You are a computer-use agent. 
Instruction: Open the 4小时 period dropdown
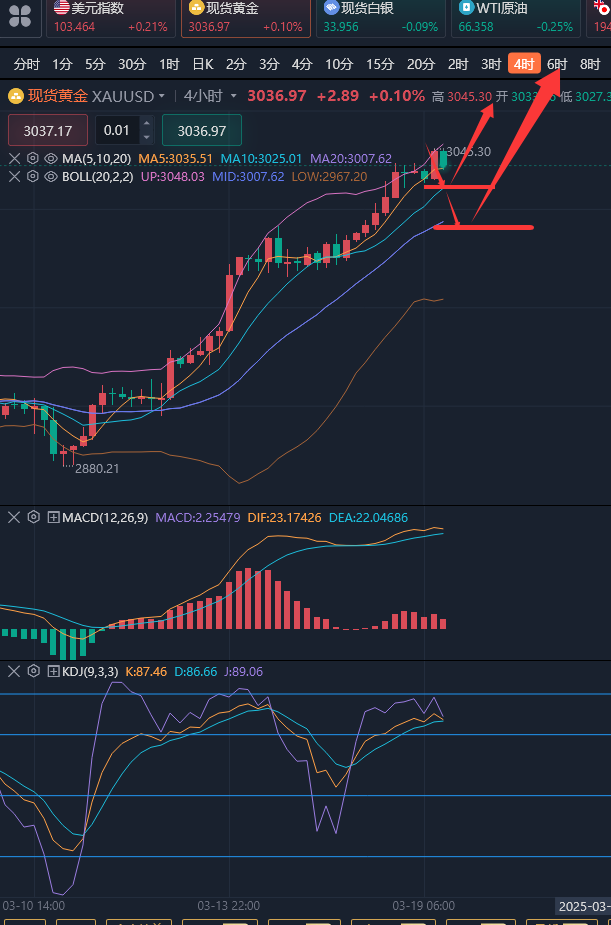click(x=211, y=96)
